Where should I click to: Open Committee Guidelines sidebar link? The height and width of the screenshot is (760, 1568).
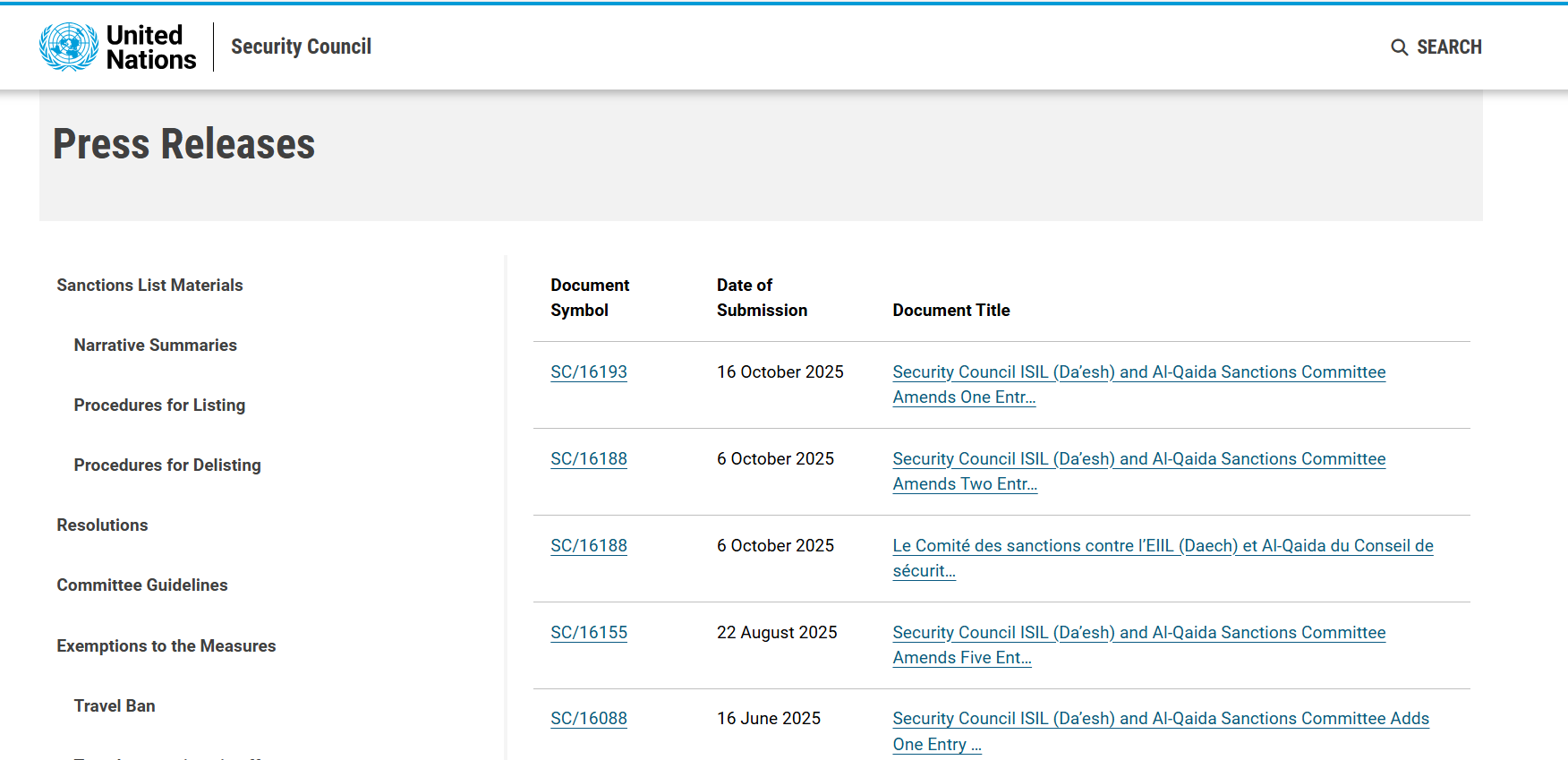click(x=142, y=585)
